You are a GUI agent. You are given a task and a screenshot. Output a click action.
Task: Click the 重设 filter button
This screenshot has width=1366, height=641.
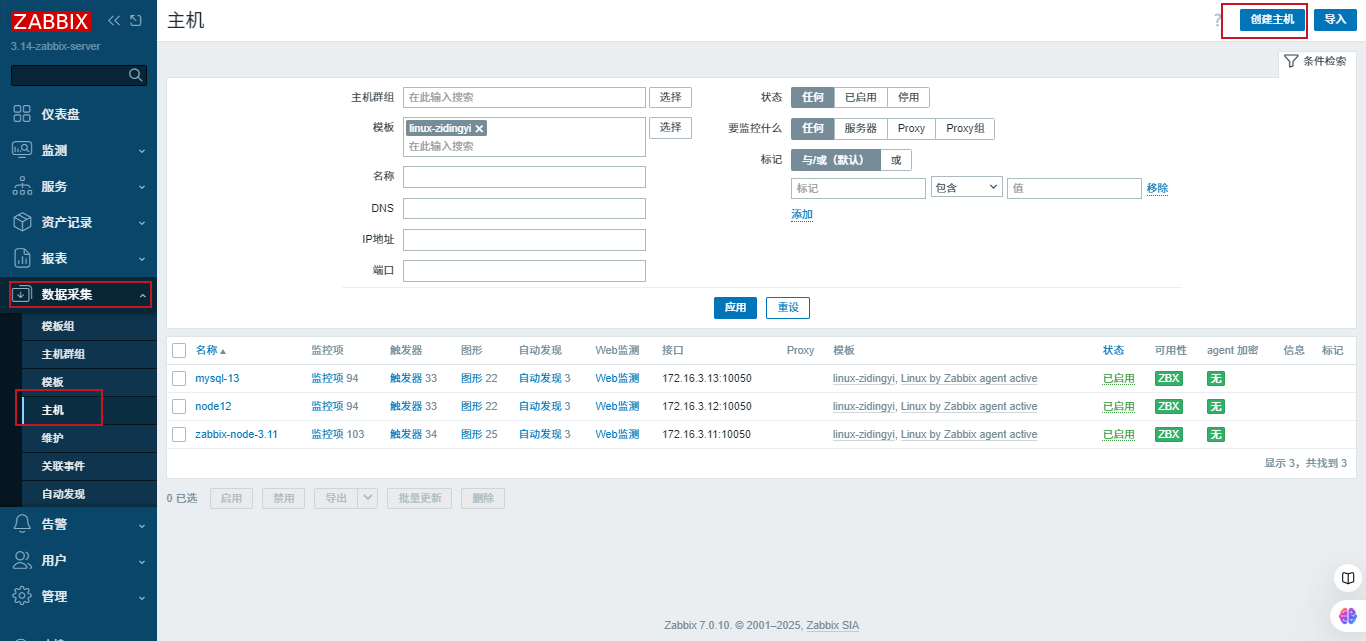tap(788, 307)
